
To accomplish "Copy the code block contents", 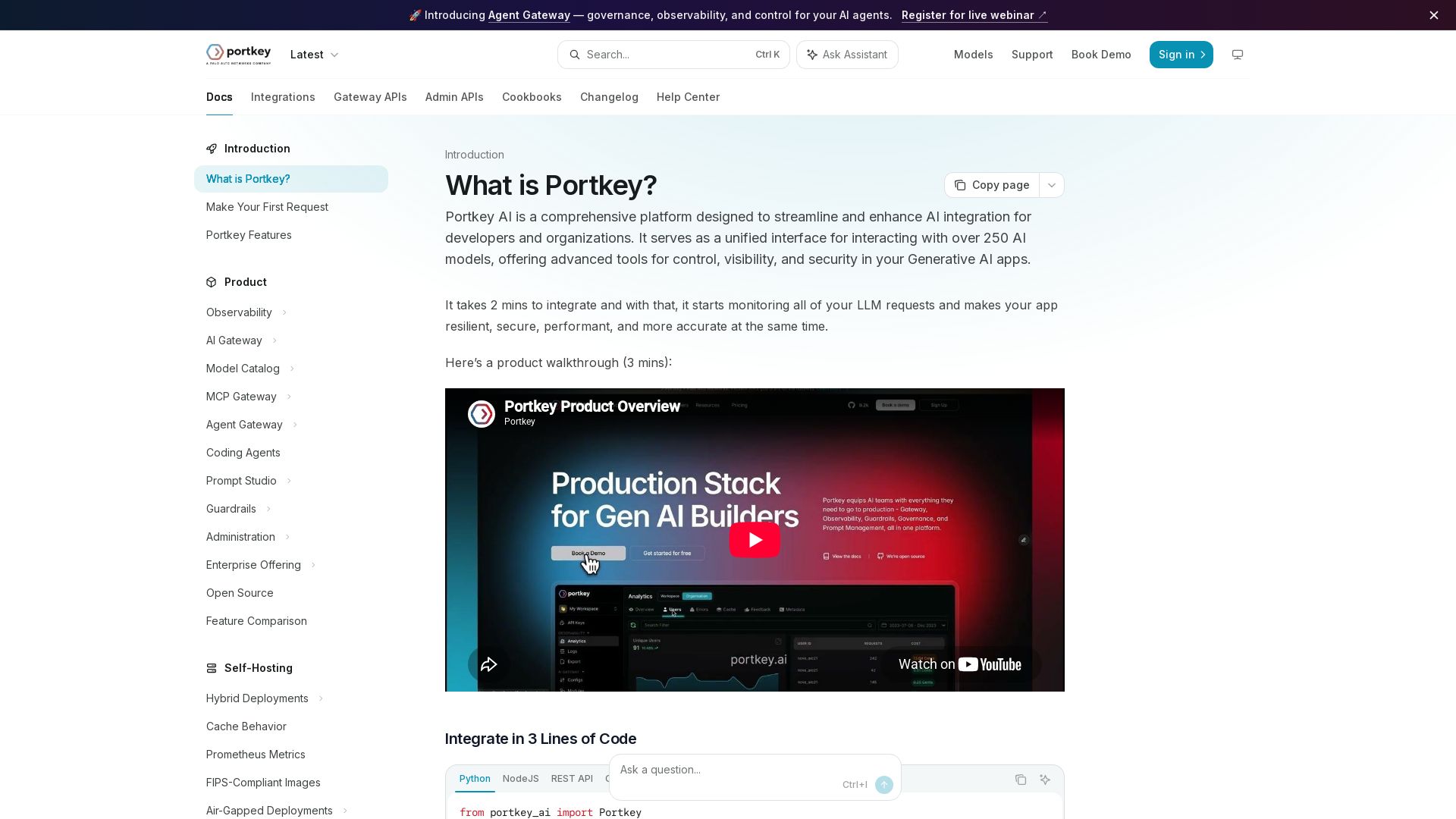I will (1021, 780).
